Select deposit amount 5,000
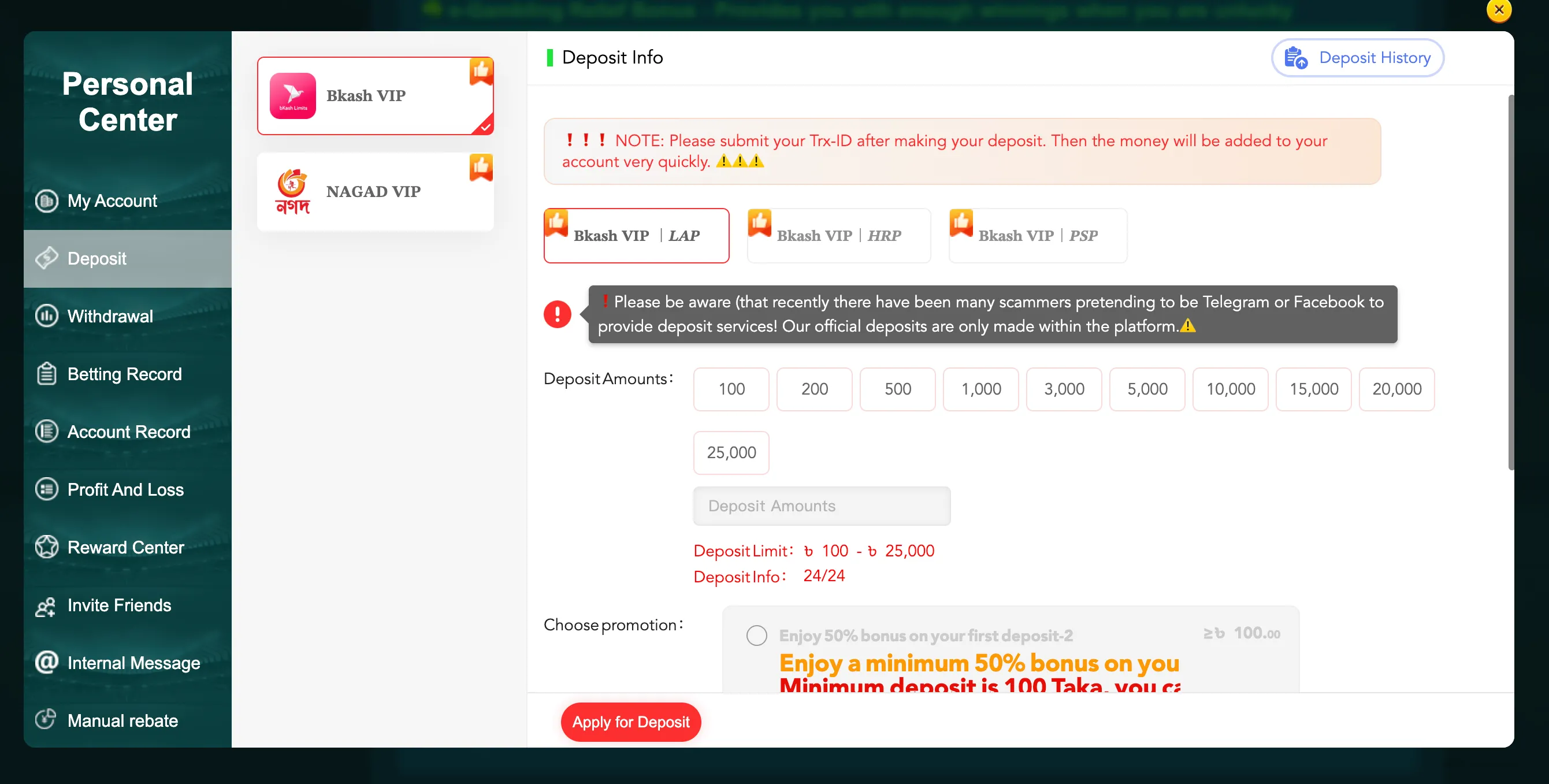The height and width of the screenshot is (784, 1549). [x=1147, y=389]
